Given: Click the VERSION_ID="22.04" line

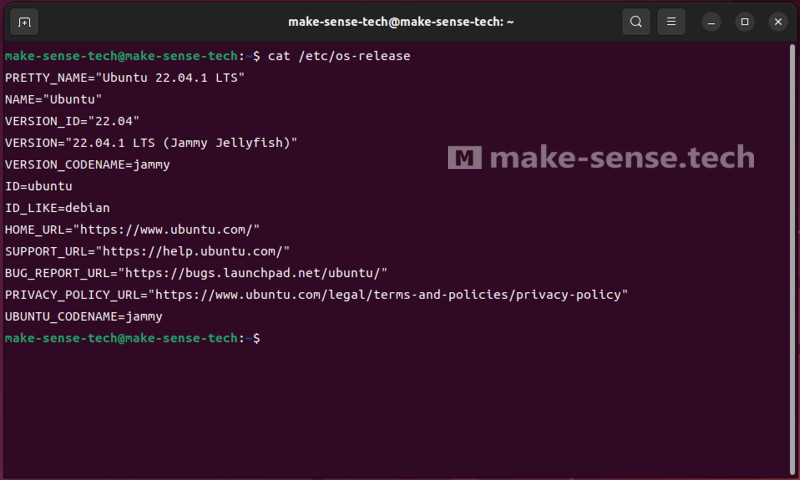Looking at the screenshot, I should pos(72,121).
